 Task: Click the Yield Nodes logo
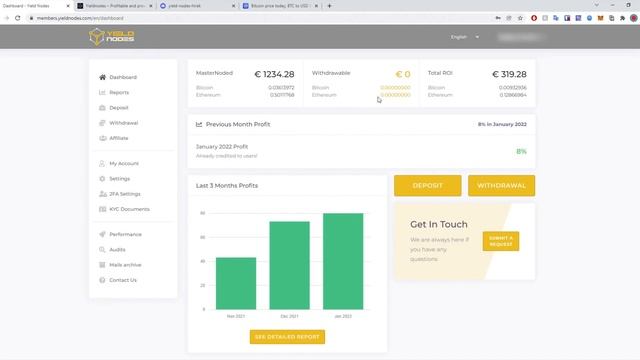[x=111, y=37]
